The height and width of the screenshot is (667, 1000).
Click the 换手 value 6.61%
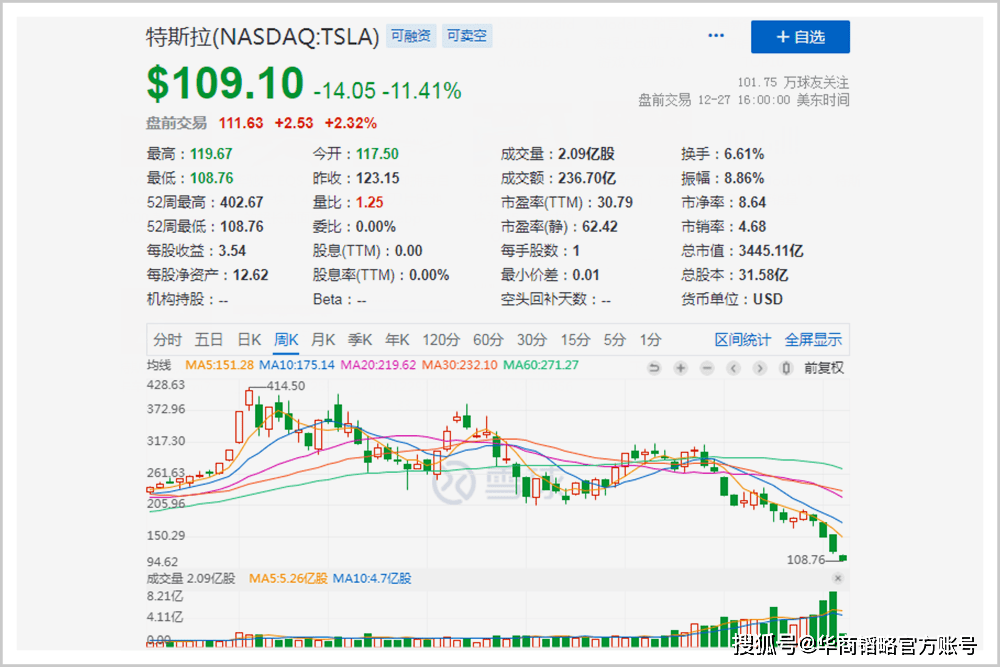point(744,154)
